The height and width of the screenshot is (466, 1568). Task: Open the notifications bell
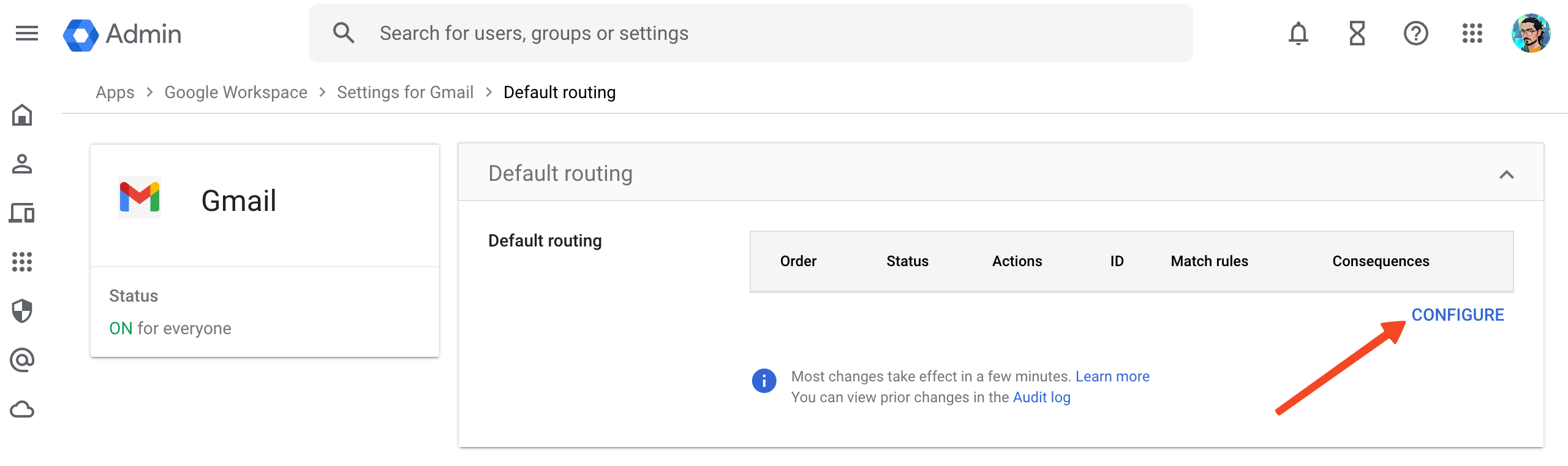1298,33
